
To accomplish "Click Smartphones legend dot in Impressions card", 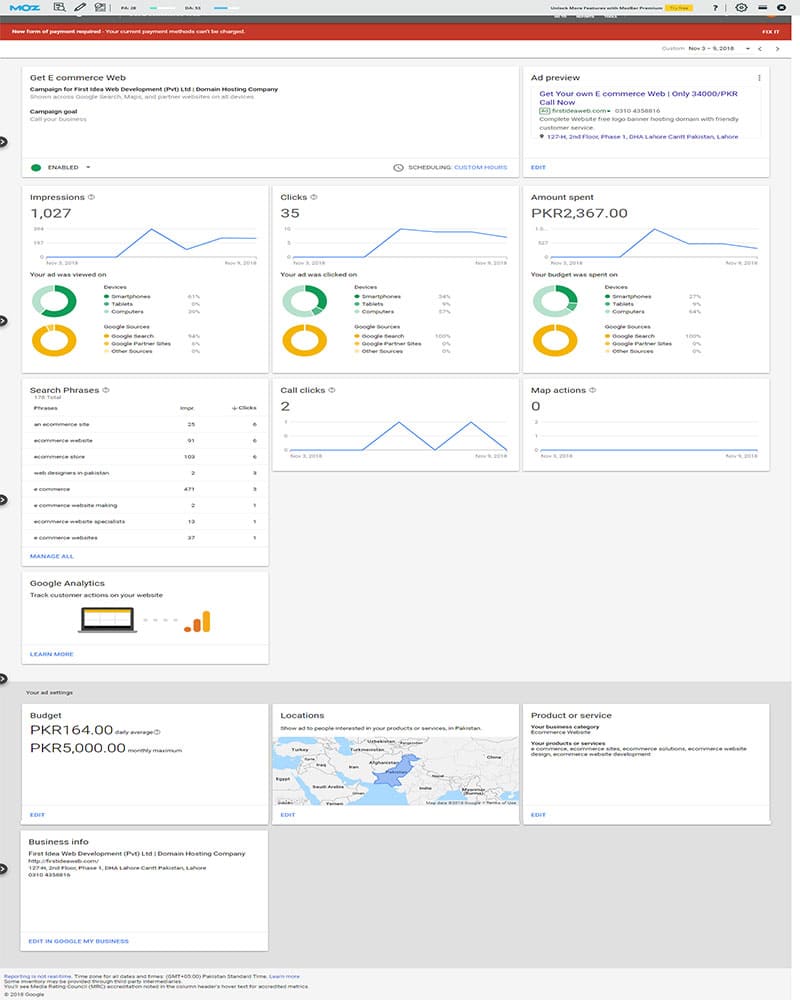I will [x=107, y=297].
